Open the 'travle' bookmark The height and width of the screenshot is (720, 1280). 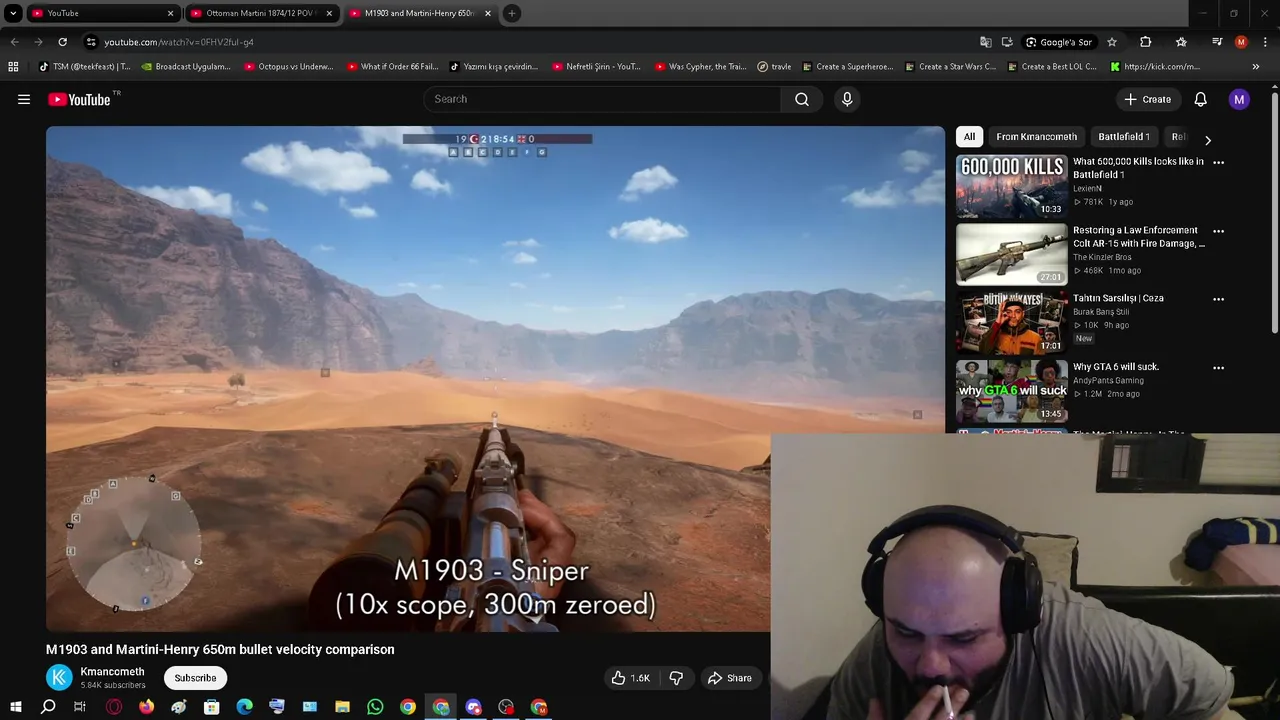tap(774, 67)
